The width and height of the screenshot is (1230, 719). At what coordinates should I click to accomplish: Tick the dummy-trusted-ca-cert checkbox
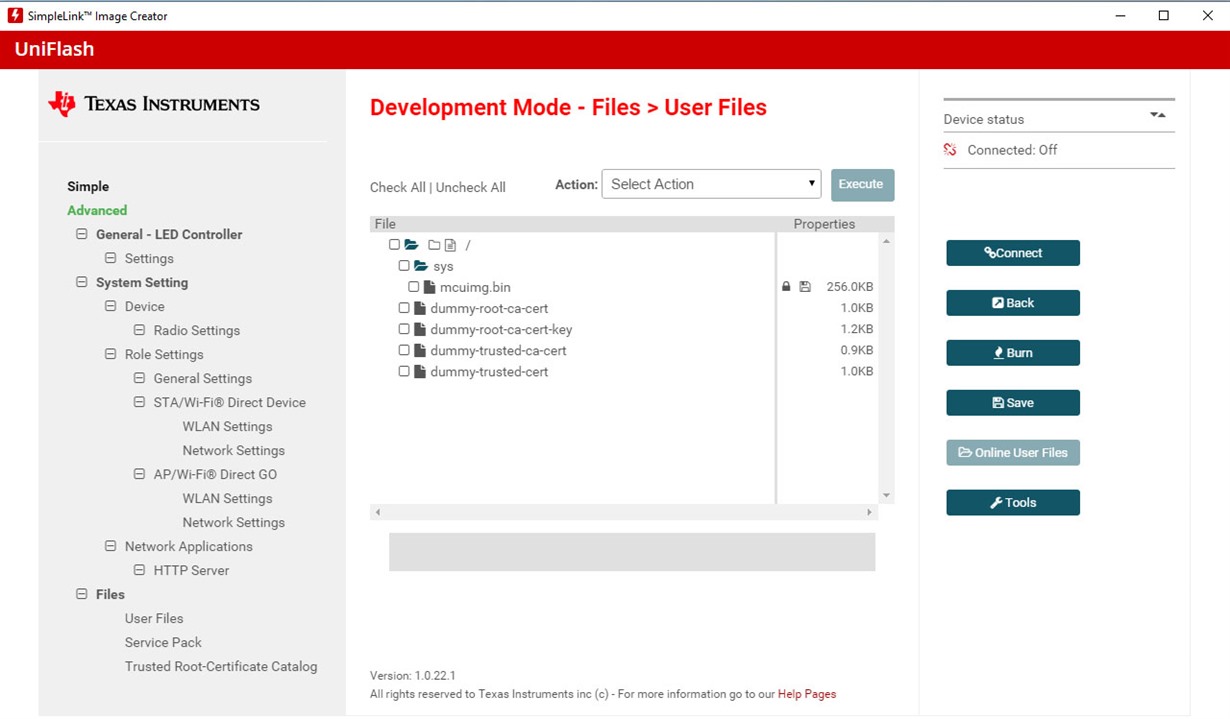coord(404,350)
